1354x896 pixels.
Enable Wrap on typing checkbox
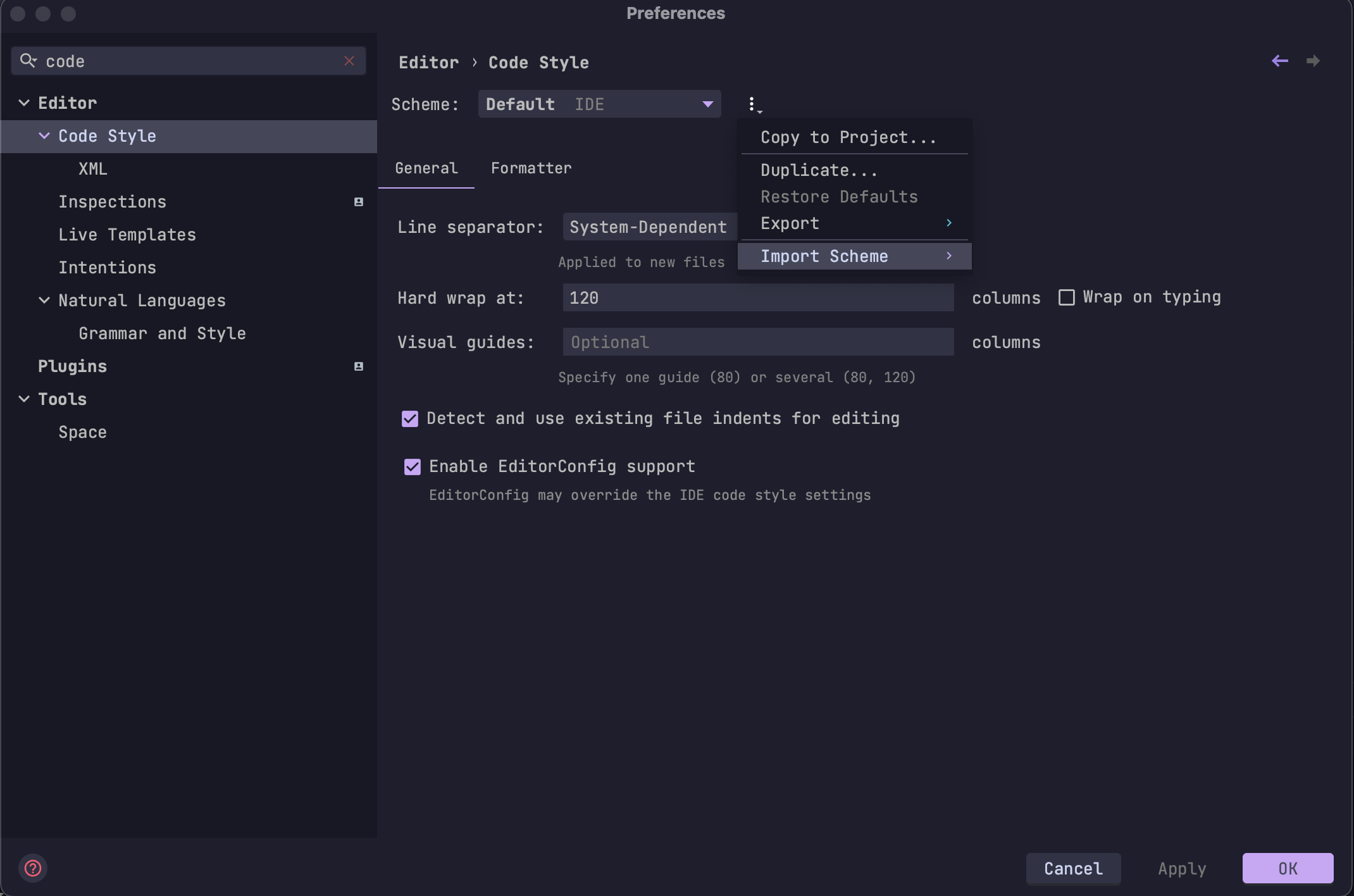pos(1067,297)
